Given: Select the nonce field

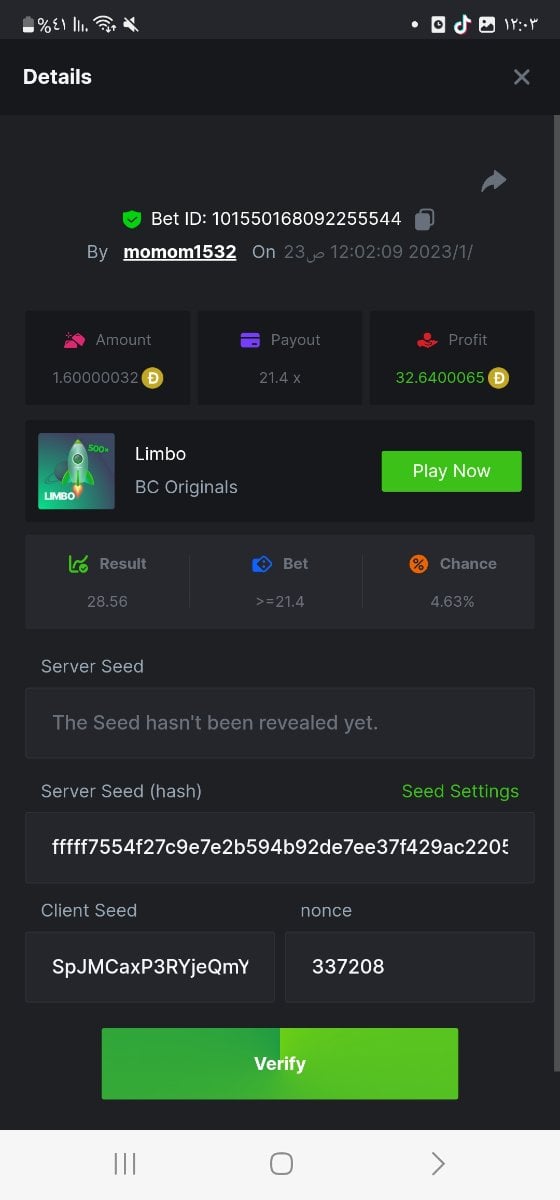Looking at the screenshot, I should pyautogui.click(x=410, y=967).
